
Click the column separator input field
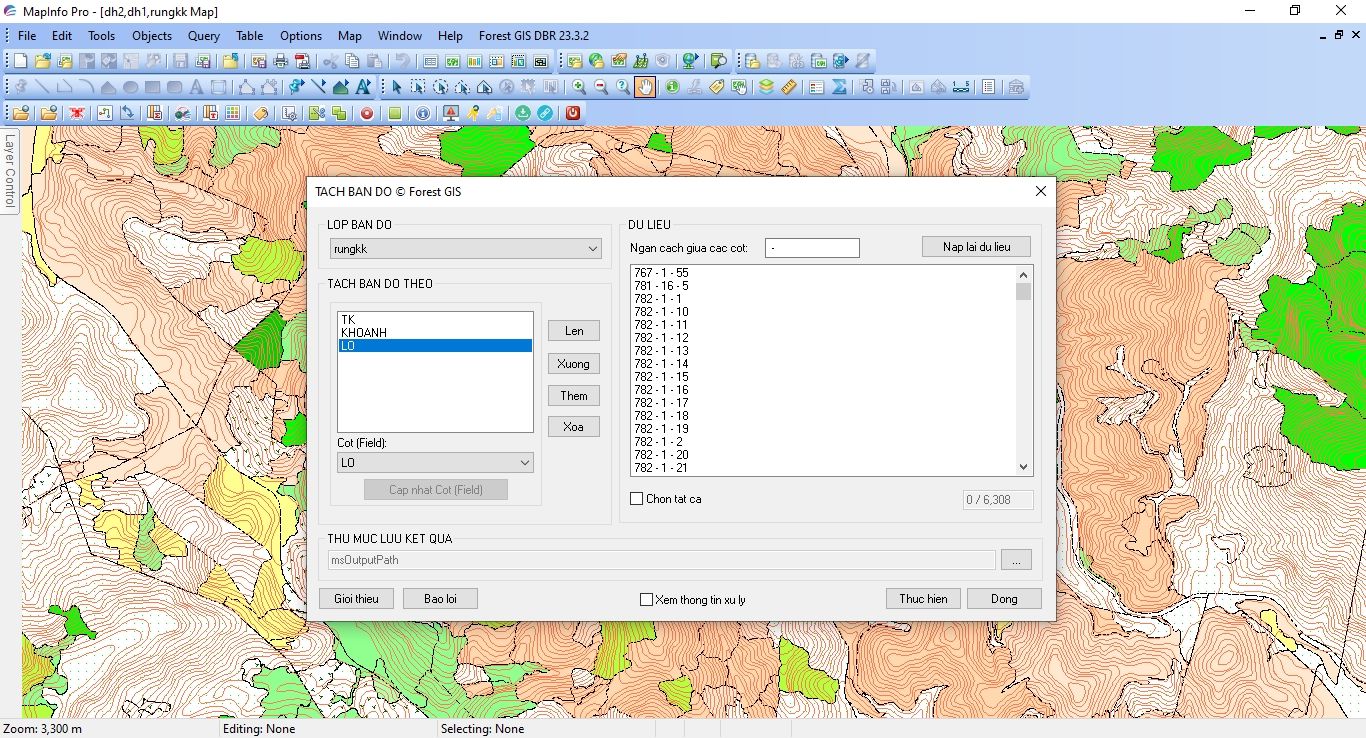click(x=811, y=248)
